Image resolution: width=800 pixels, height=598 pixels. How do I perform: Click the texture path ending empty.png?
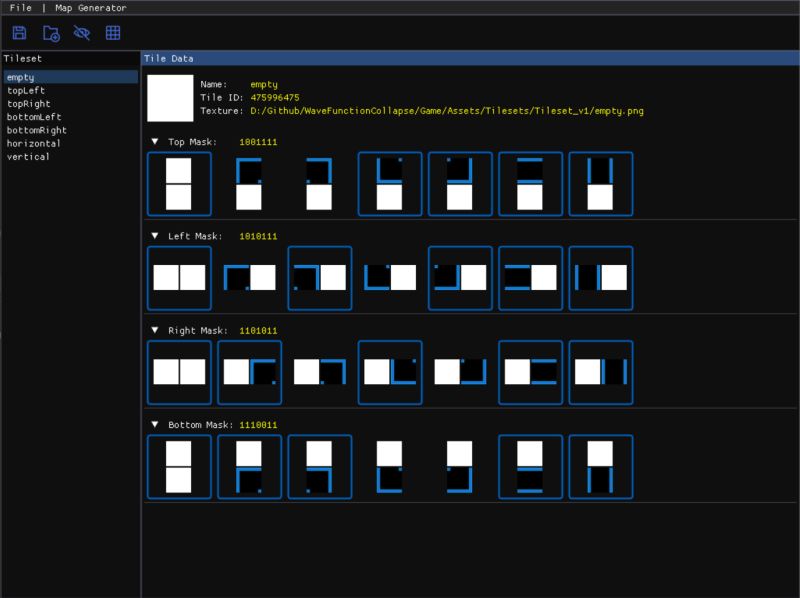tap(447, 111)
